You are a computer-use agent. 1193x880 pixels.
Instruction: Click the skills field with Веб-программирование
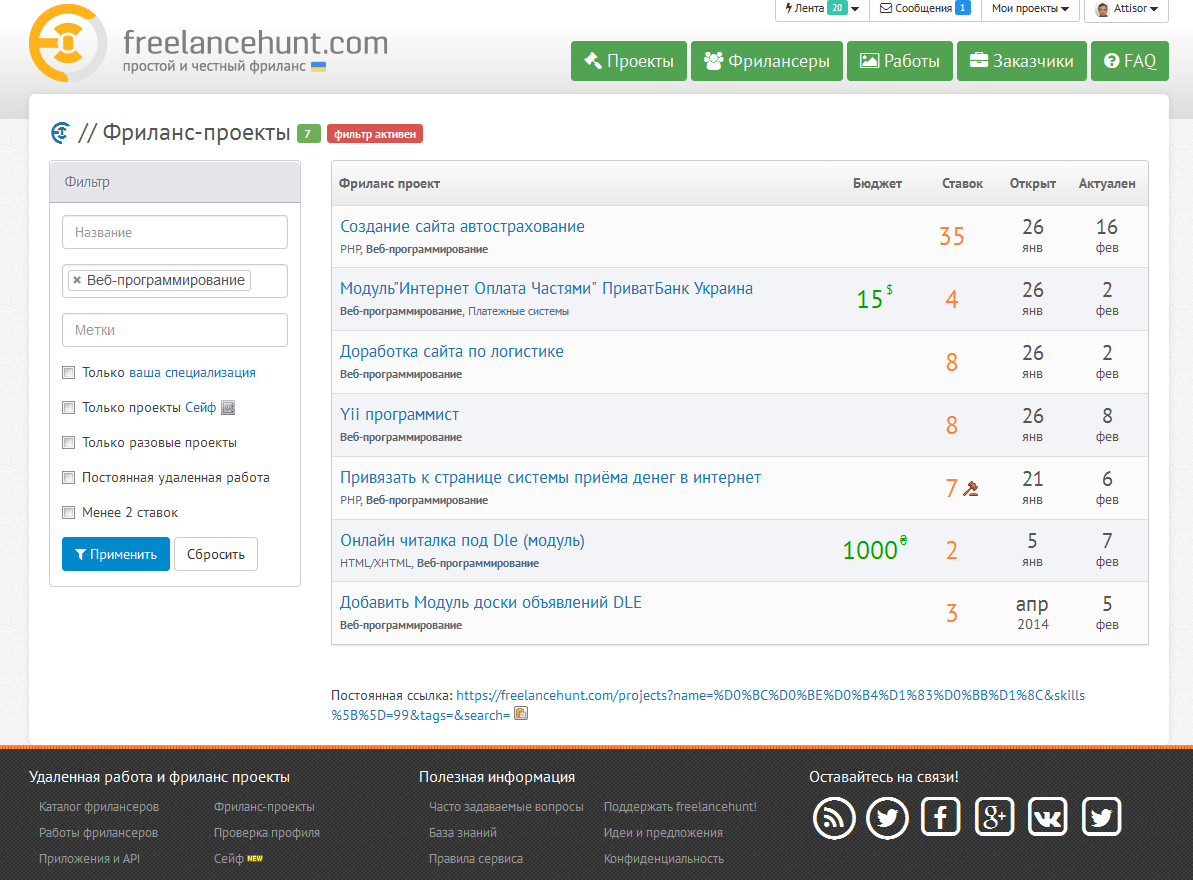click(x=175, y=281)
